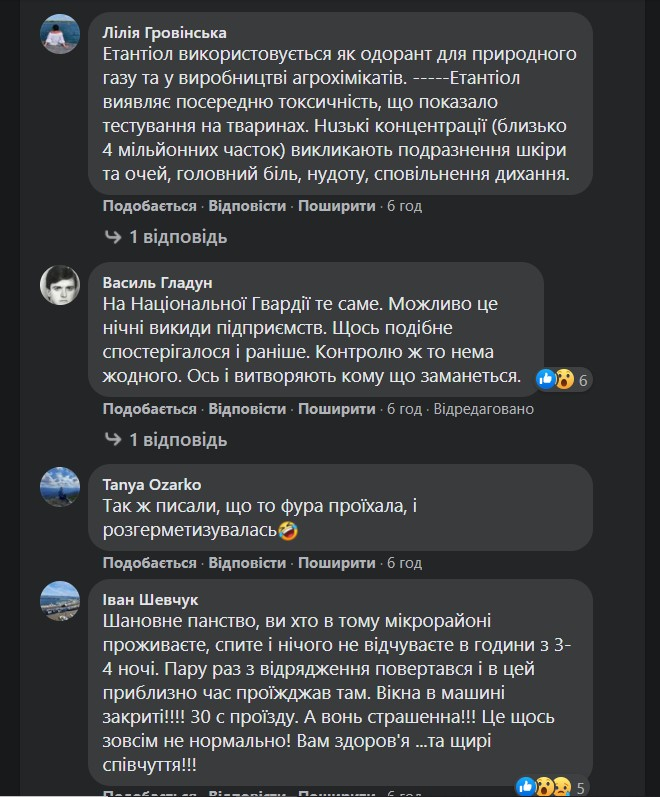660x797 pixels.
Task: Open Іван Шевчук's avatar image
Action: click(x=60, y=601)
